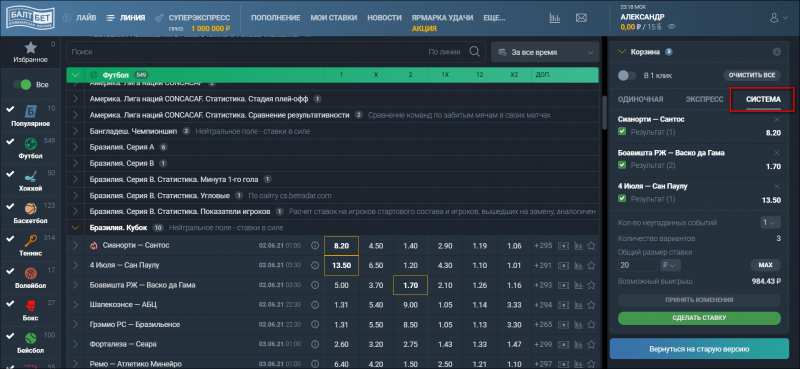Open the Baltbet logo home page
The image size is (800, 369).
click(x=29, y=18)
